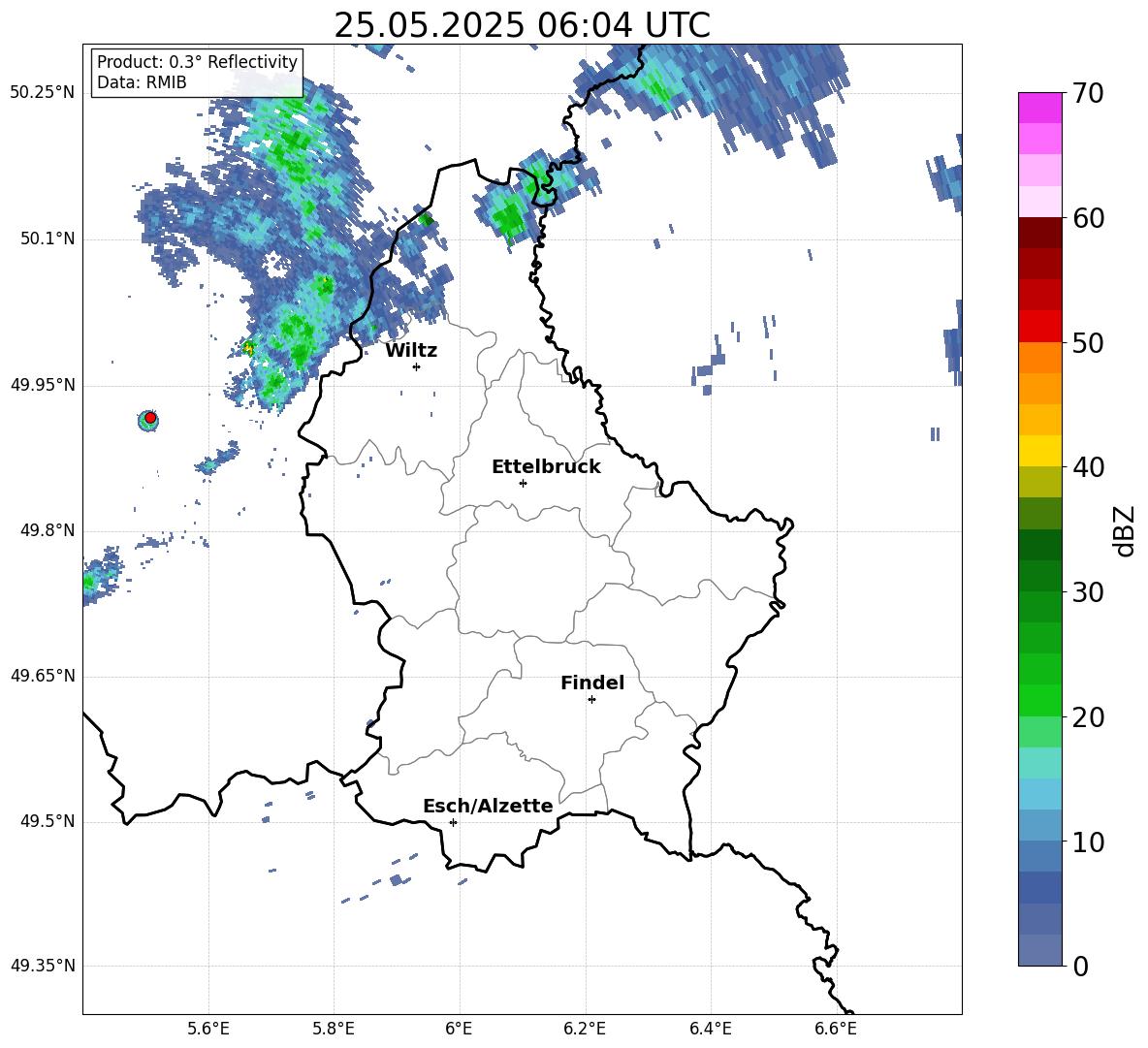The width and height of the screenshot is (1148, 1048).
Task: Click the colorbar label "20"
Action: [1087, 717]
